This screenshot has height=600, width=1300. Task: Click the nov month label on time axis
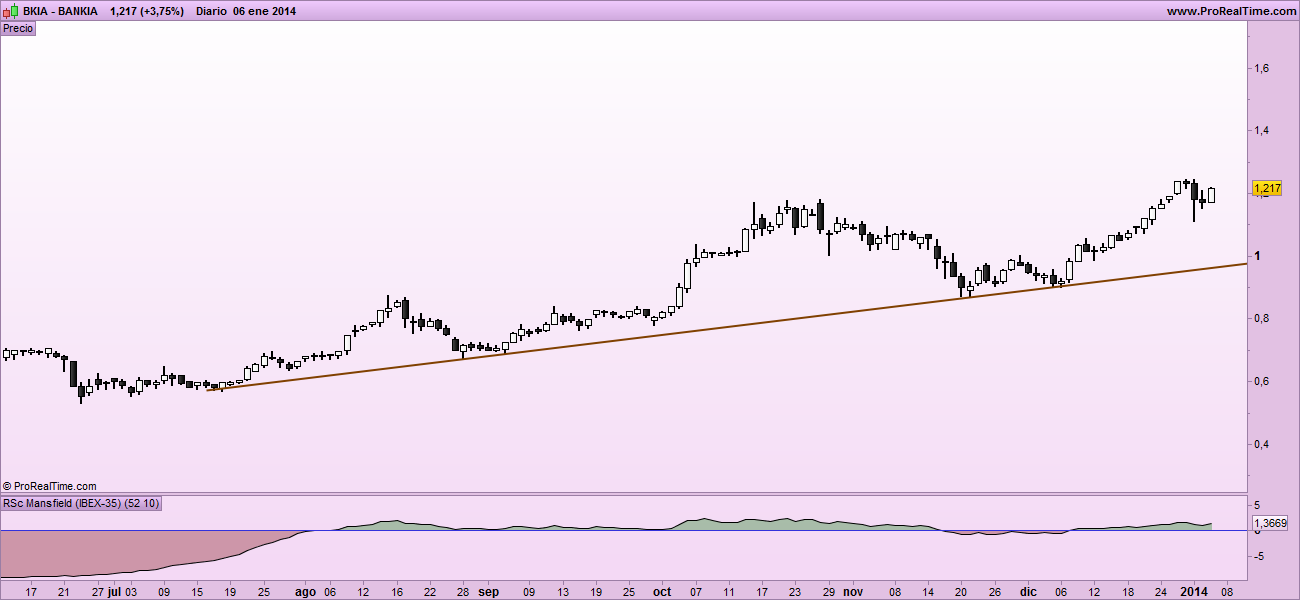(x=852, y=591)
